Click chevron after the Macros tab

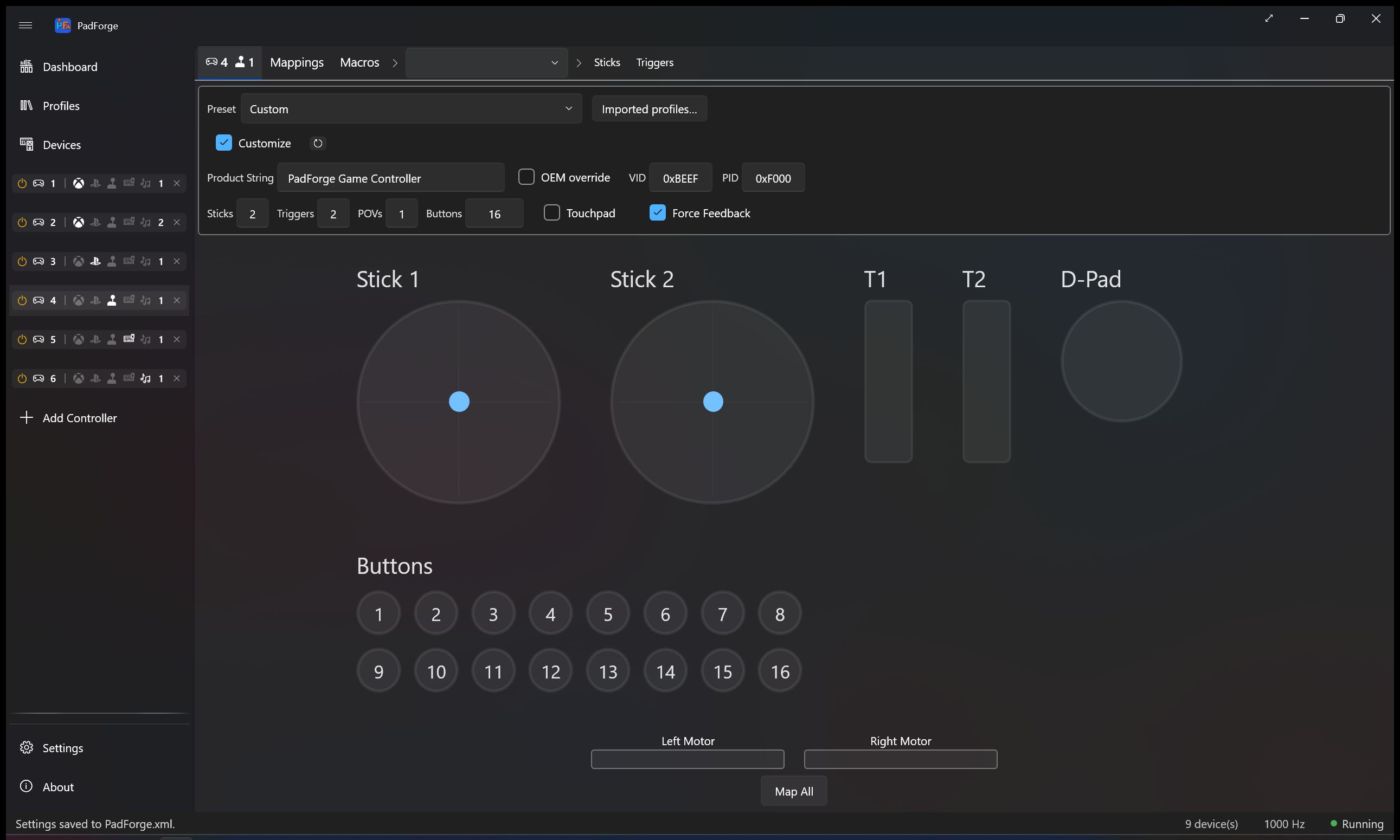coord(395,63)
